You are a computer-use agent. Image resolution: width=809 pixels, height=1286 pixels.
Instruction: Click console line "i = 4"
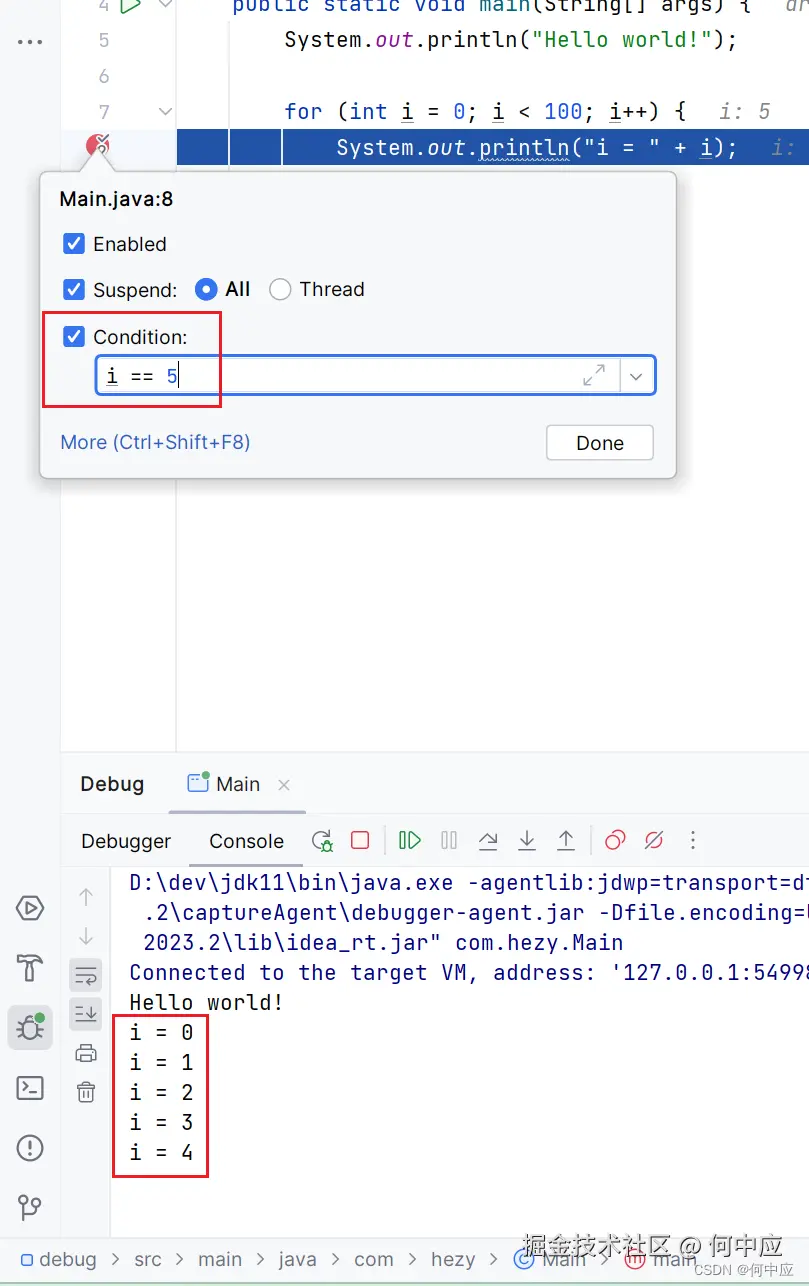click(161, 1152)
